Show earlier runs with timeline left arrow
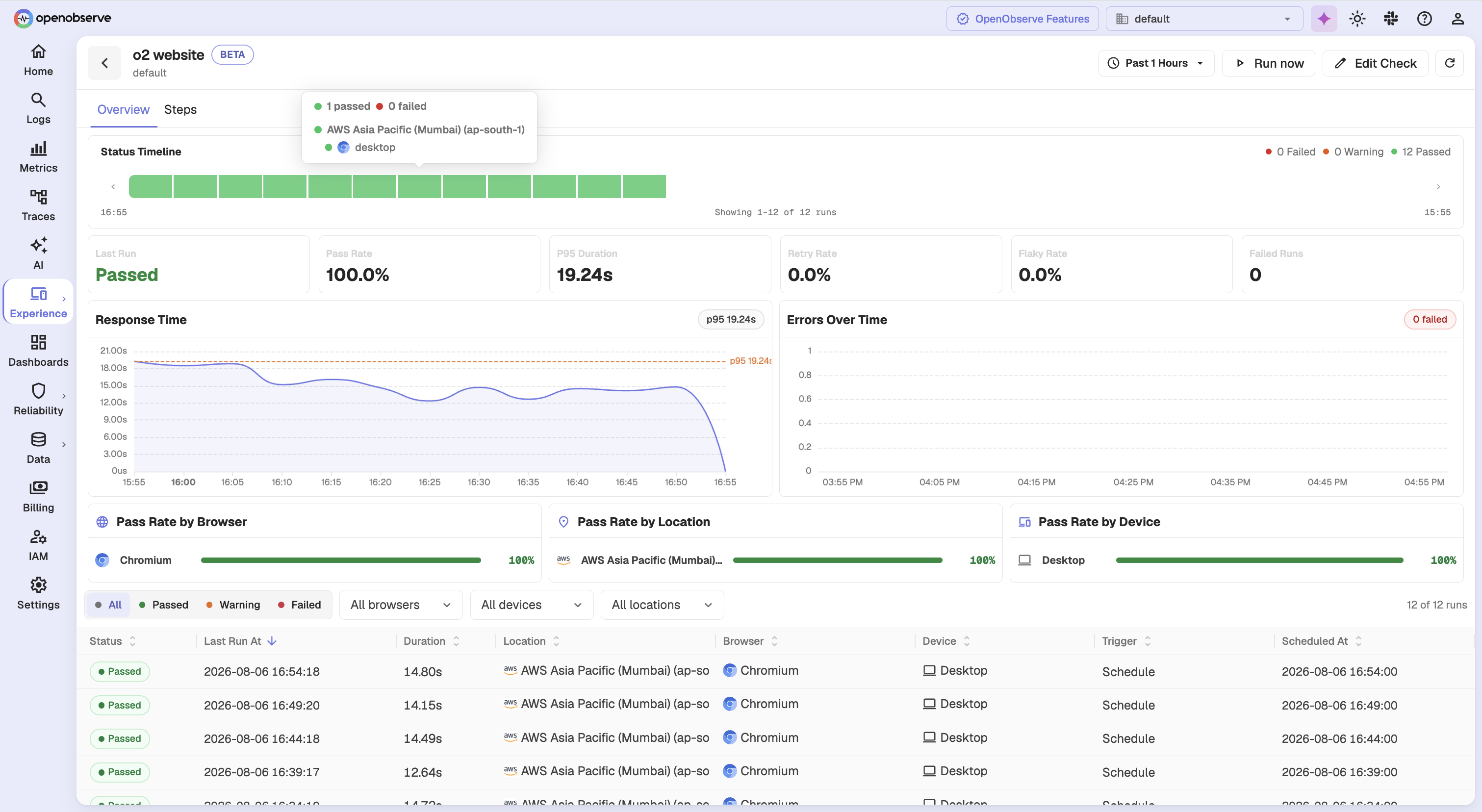Screen dimensions: 1482x812 pos(113,186)
